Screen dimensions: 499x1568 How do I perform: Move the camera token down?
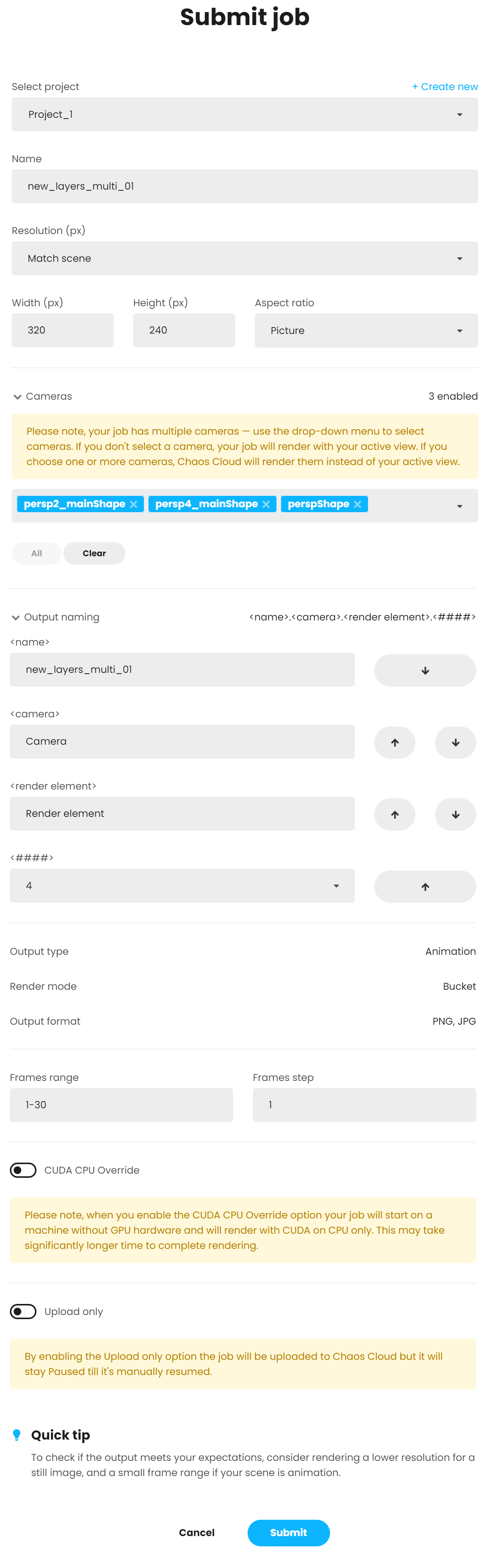point(455,742)
